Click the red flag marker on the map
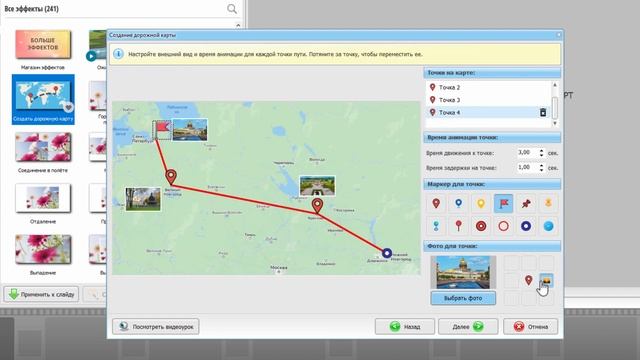 162,130
